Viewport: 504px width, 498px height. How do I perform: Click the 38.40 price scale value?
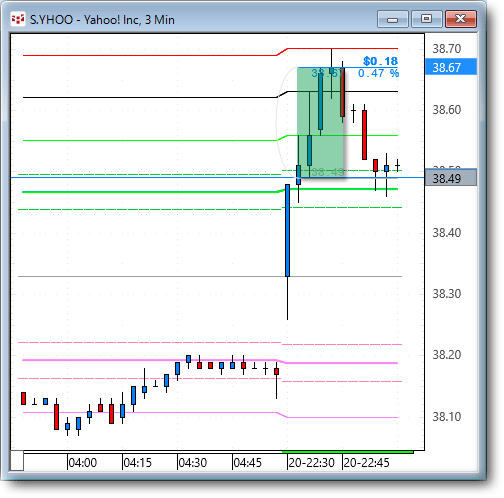(x=447, y=232)
